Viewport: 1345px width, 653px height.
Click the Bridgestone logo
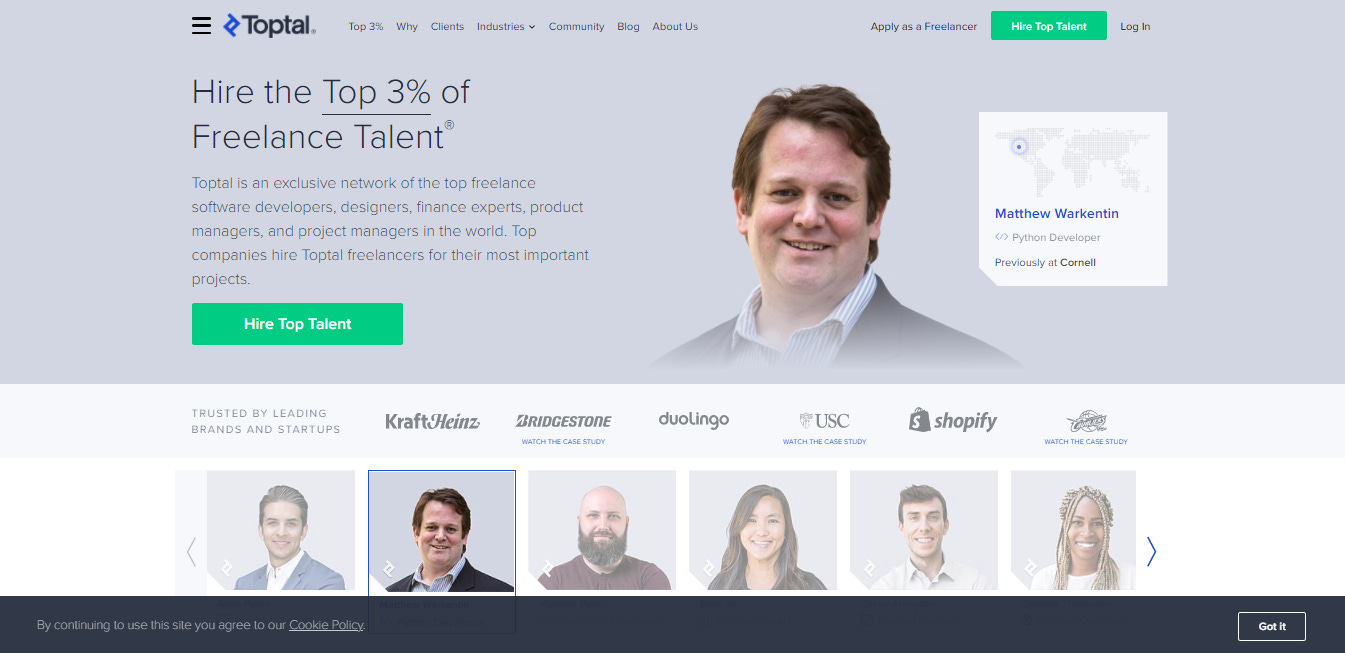click(x=563, y=421)
